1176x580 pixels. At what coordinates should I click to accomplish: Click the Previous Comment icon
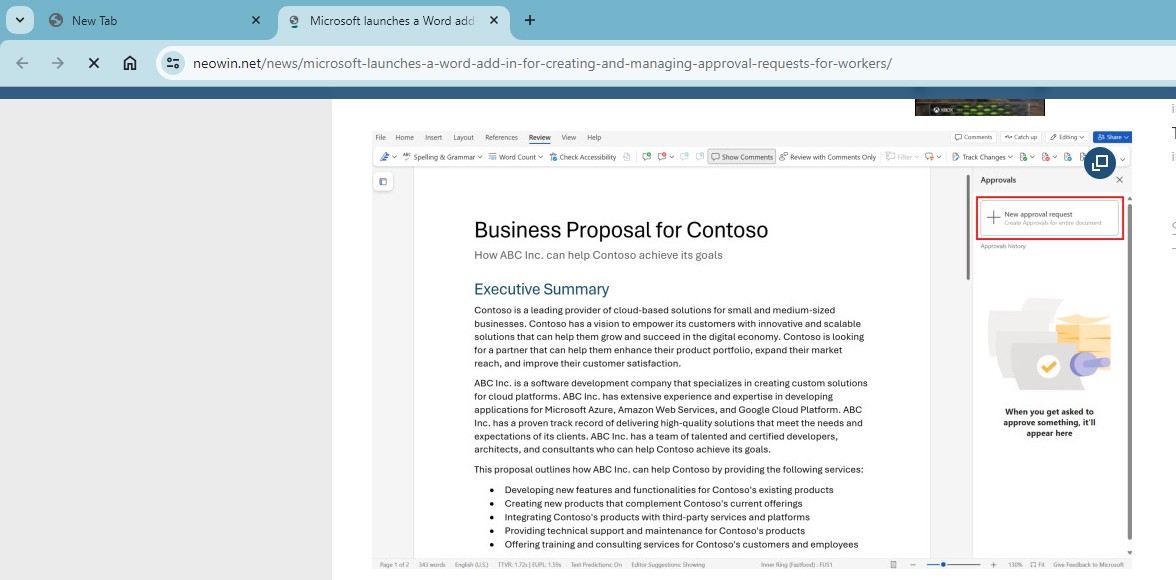point(685,157)
